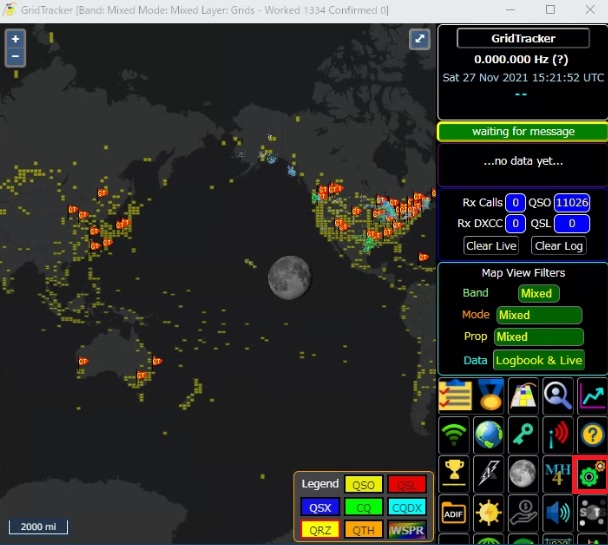Click the donate hand-with-coin icon
The image size is (608, 545).
click(523, 513)
